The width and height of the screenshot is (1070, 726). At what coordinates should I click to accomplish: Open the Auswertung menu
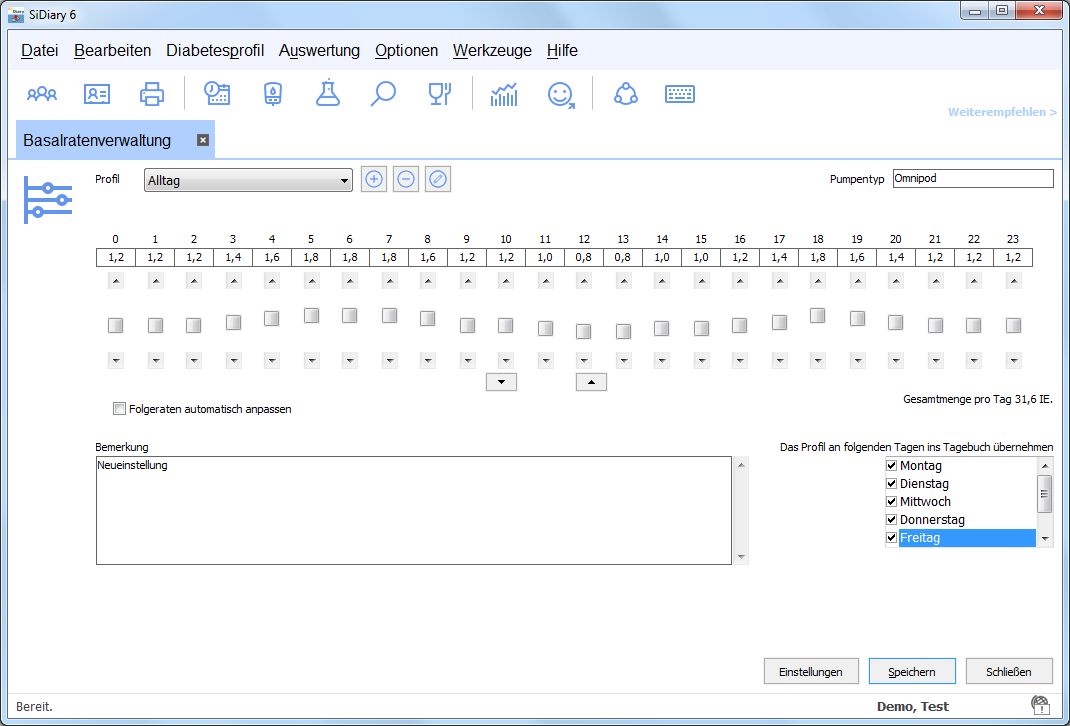click(319, 51)
